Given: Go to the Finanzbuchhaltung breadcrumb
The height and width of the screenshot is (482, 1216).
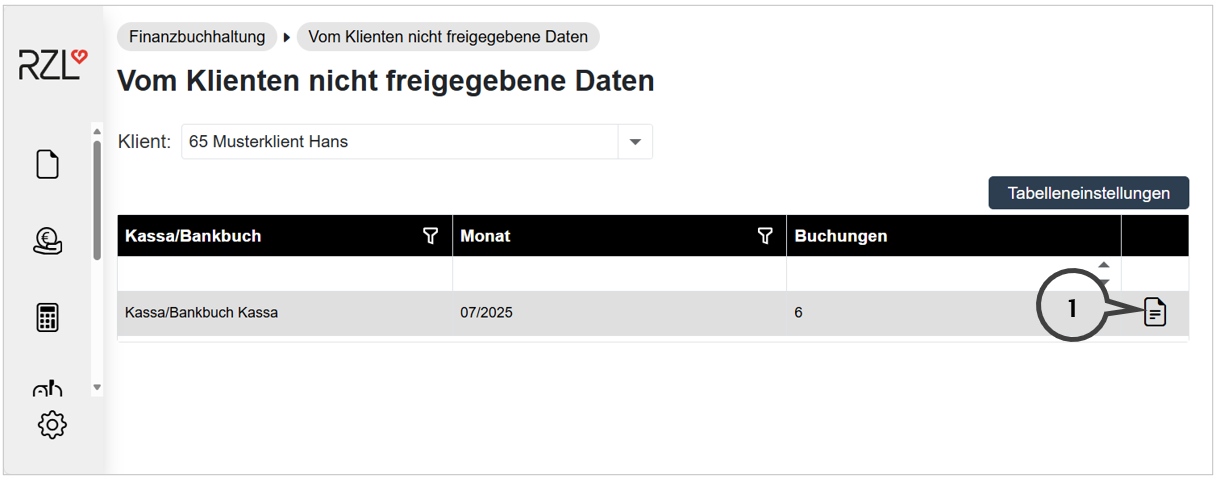Looking at the screenshot, I should pos(197,37).
